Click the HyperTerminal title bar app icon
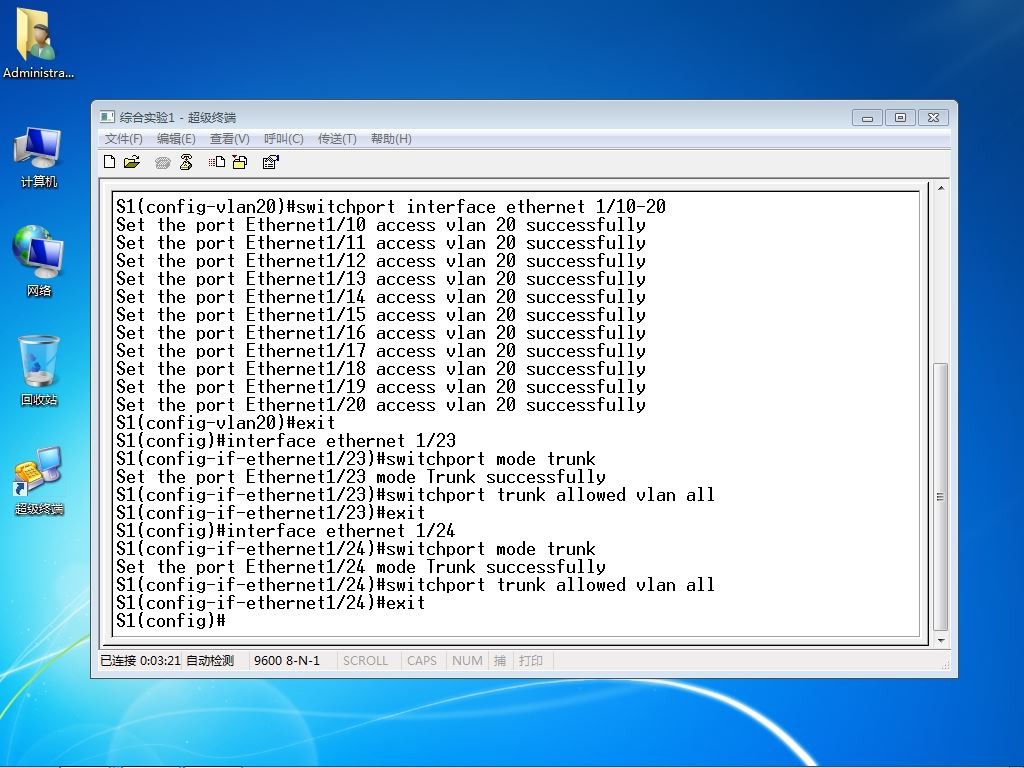This screenshot has height=768, width=1024. 107,117
